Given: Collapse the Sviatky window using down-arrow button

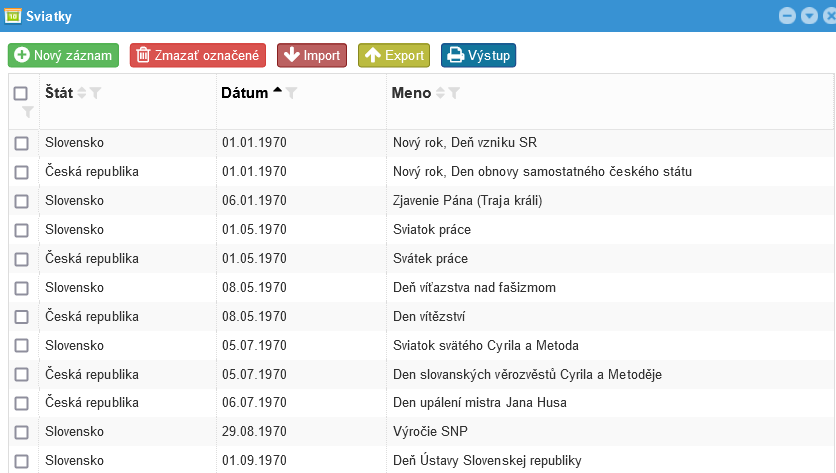Looking at the screenshot, I should point(809,16).
